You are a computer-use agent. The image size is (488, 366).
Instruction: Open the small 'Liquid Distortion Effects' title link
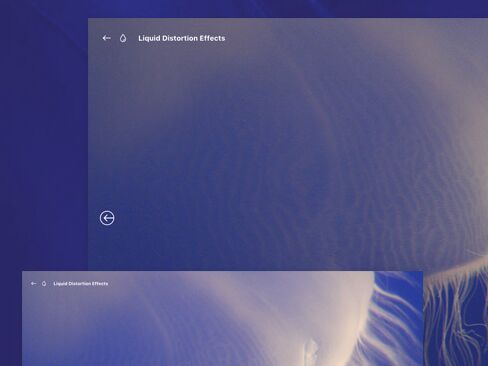click(x=81, y=284)
